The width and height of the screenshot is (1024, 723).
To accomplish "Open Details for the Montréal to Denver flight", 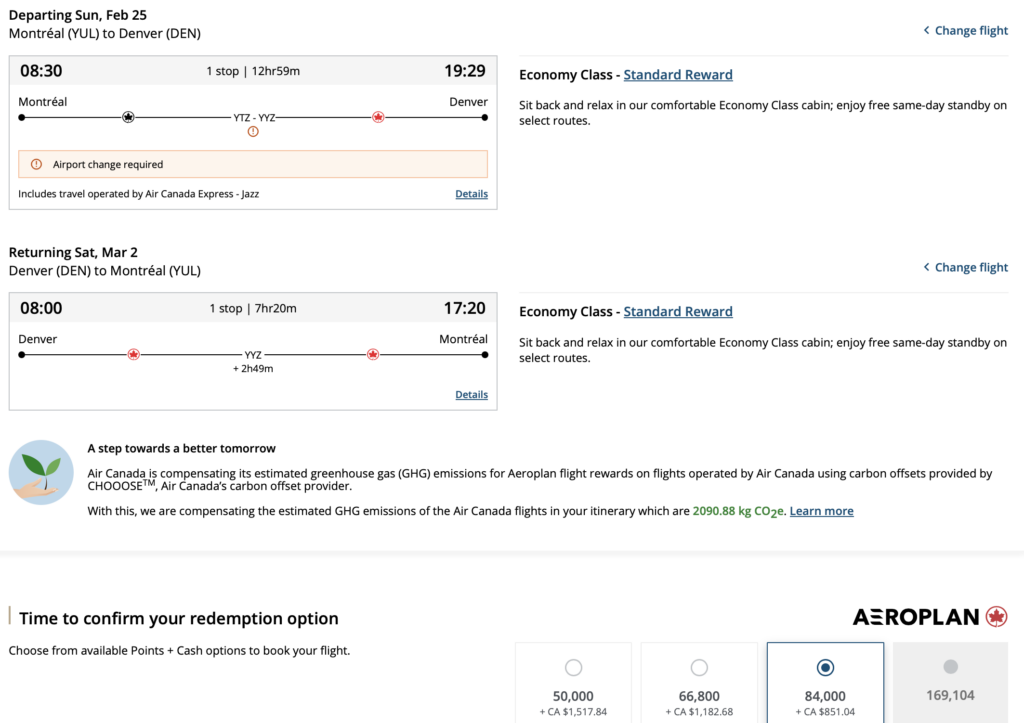I will point(471,194).
